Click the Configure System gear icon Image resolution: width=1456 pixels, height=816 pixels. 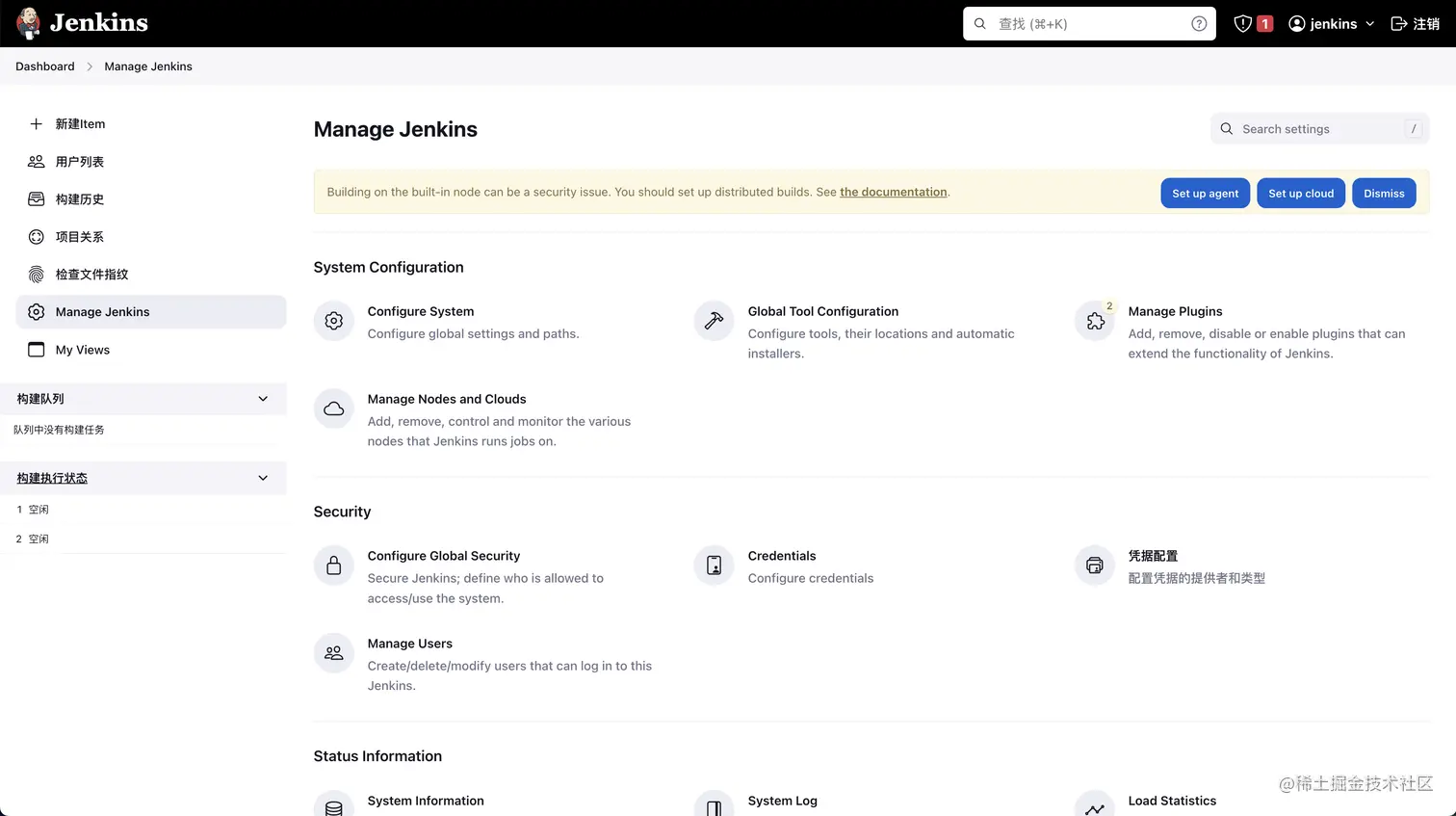[x=334, y=321]
